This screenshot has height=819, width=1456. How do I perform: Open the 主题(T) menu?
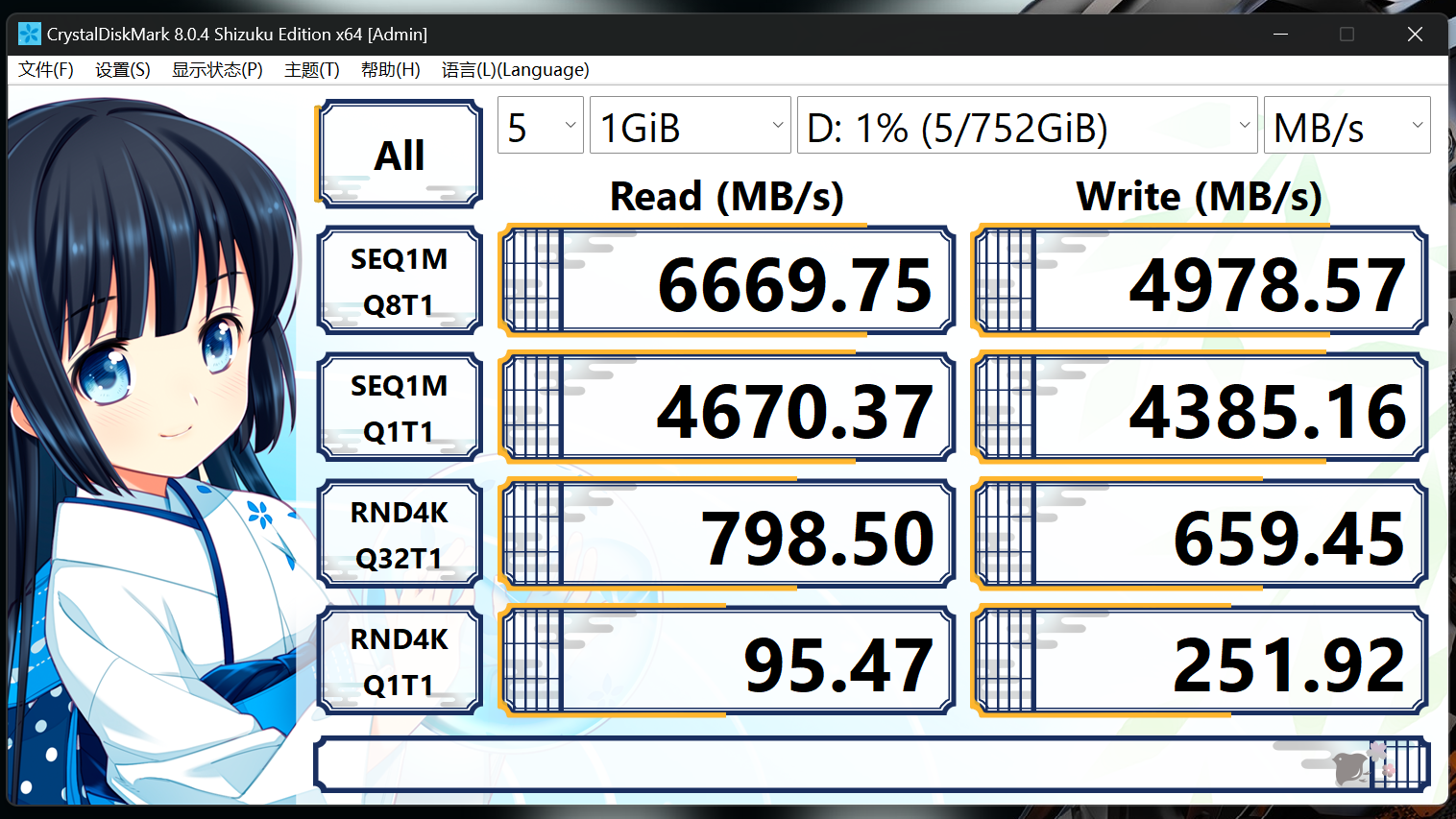312,70
